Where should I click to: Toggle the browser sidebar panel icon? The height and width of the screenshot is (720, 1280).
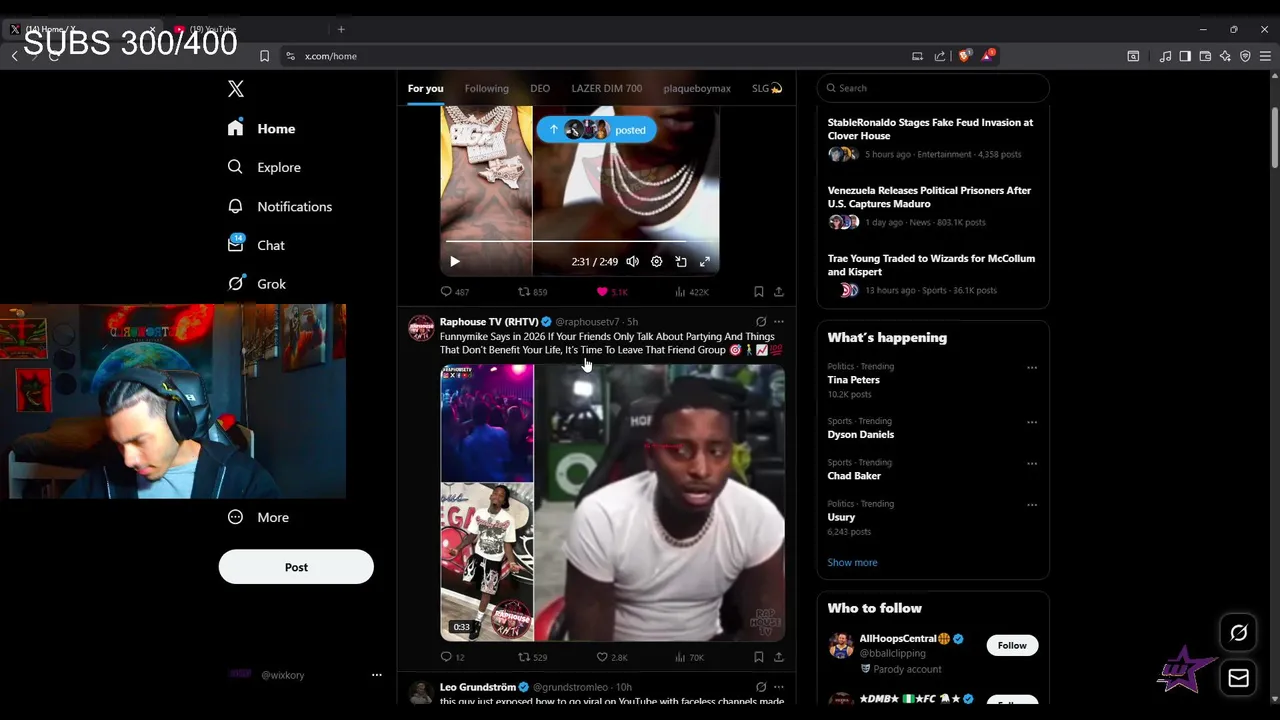coord(1185,56)
